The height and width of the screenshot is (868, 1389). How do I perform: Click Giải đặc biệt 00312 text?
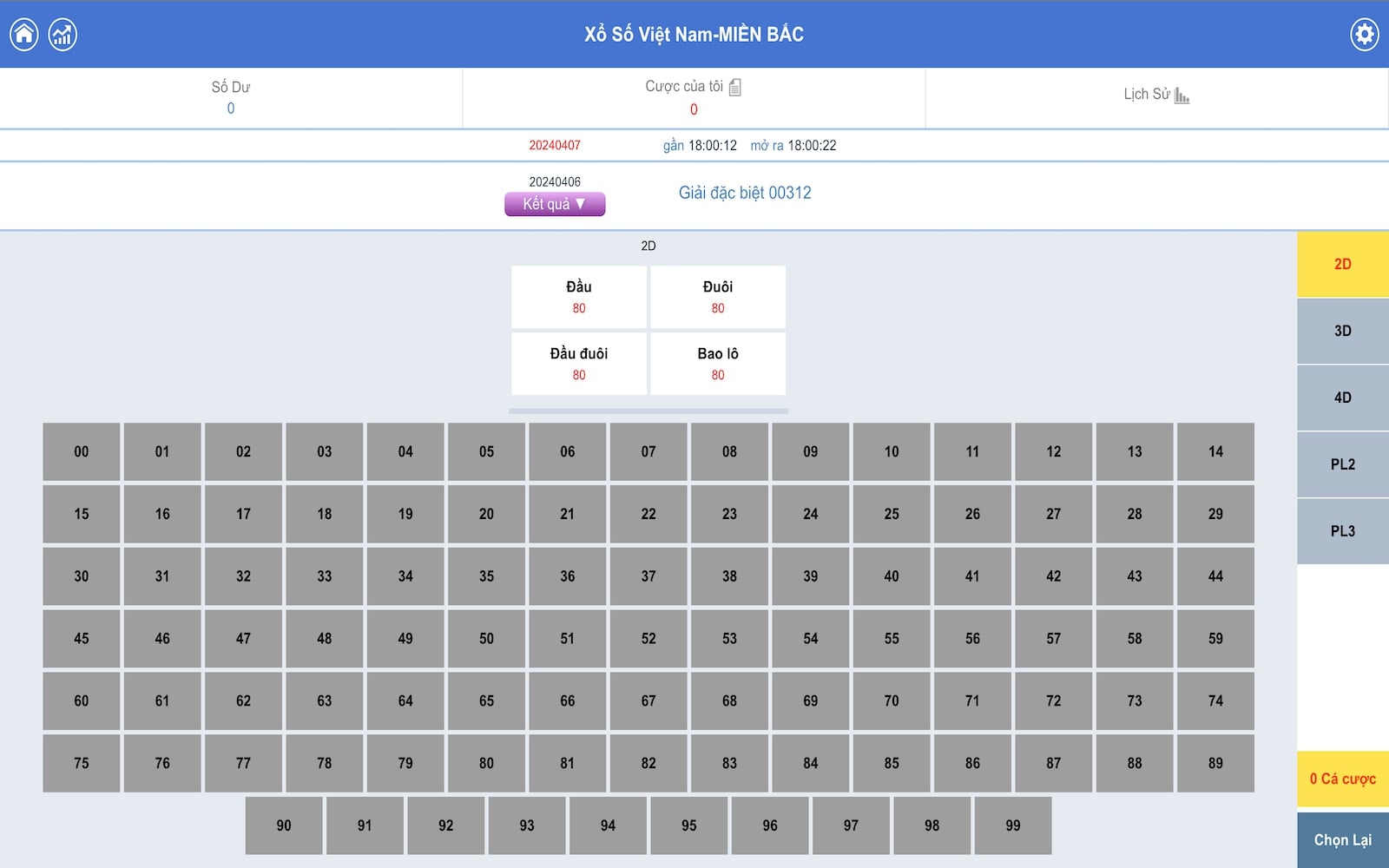pos(745,193)
